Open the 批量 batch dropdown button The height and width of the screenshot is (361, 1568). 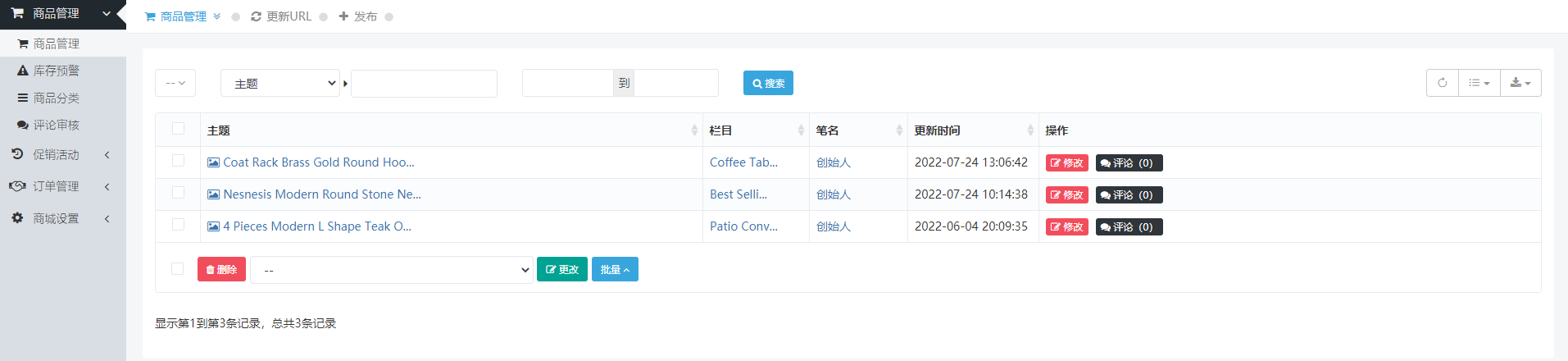[x=615, y=269]
